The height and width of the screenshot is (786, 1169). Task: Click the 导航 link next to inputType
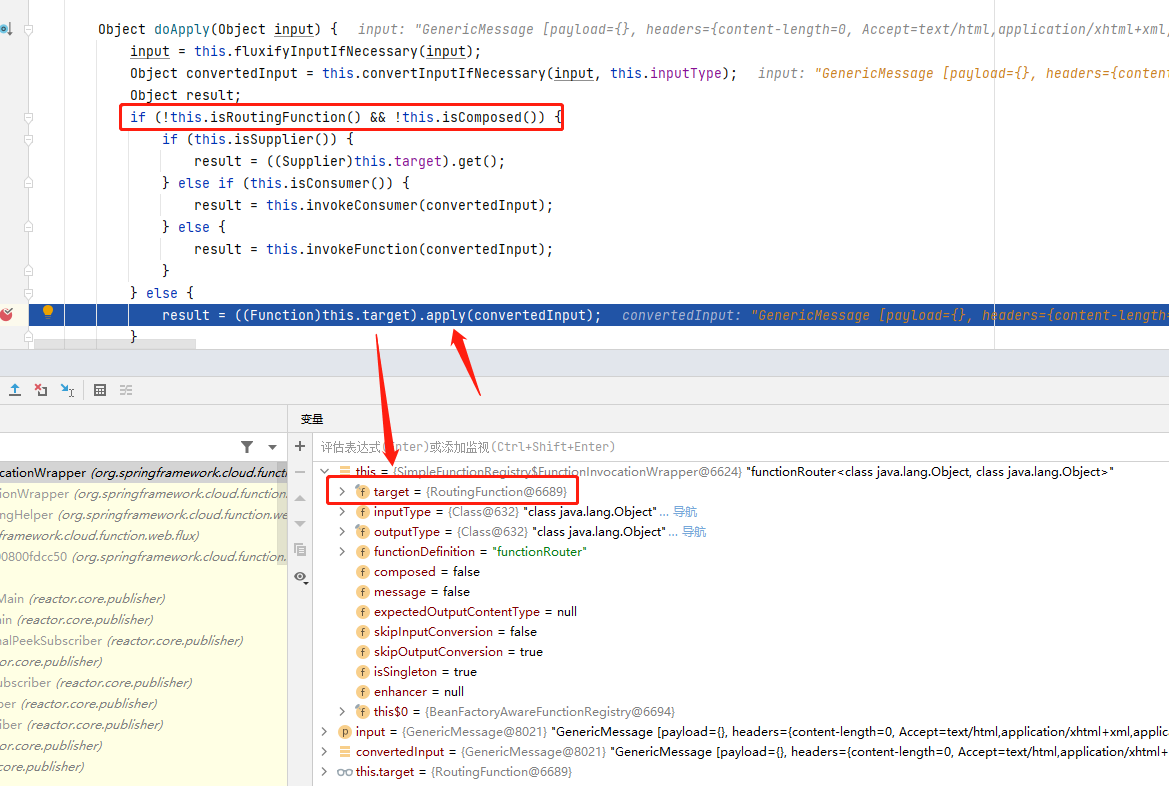685,512
